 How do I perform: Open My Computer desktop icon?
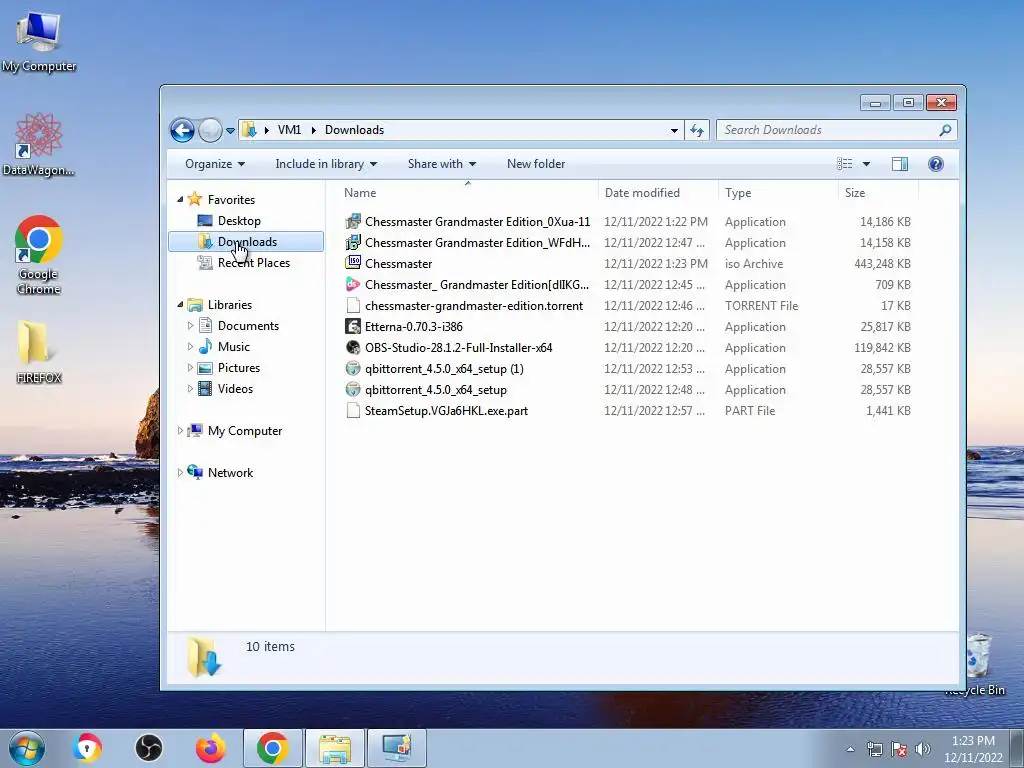[39, 42]
